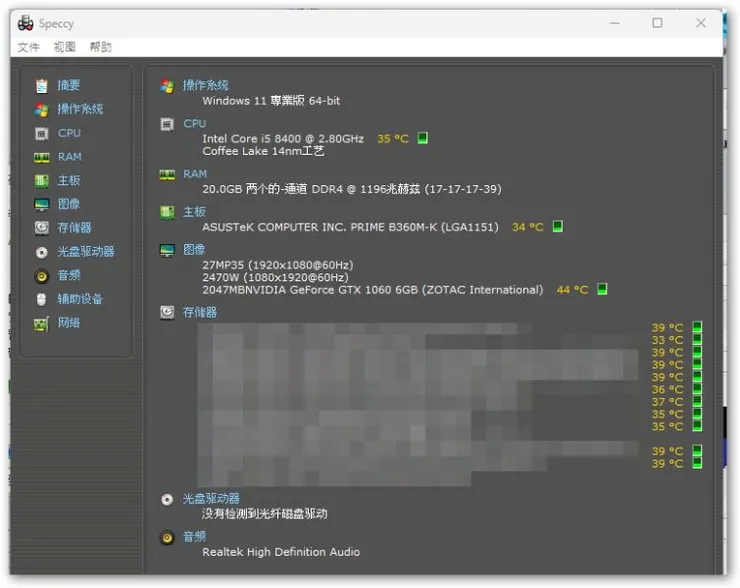This screenshot has width=740, height=588.
Task: Click the disk icon beside 存储器 heading
Action: pos(167,312)
